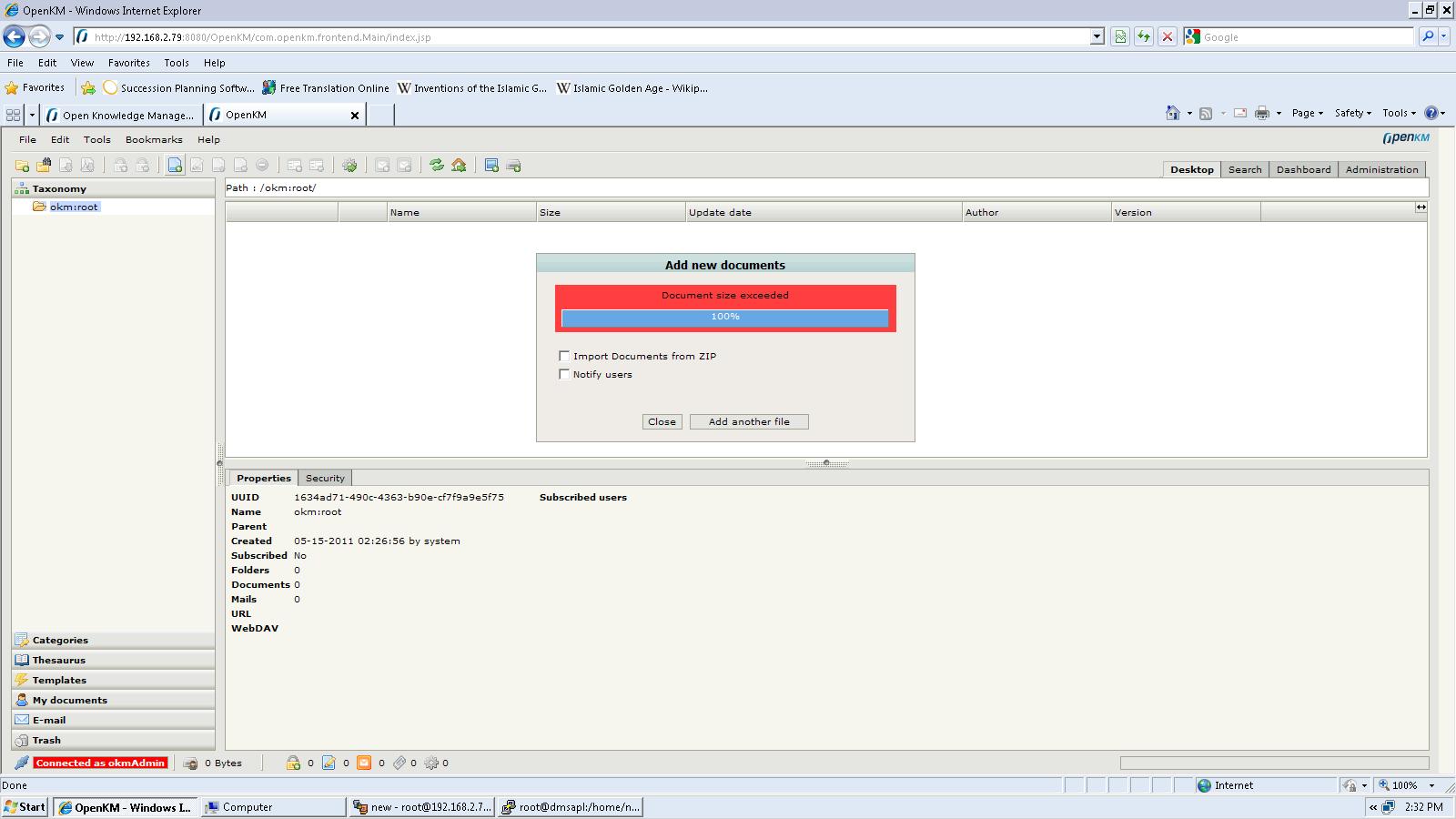
Task: Check the Notify users option
Action: 564,374
